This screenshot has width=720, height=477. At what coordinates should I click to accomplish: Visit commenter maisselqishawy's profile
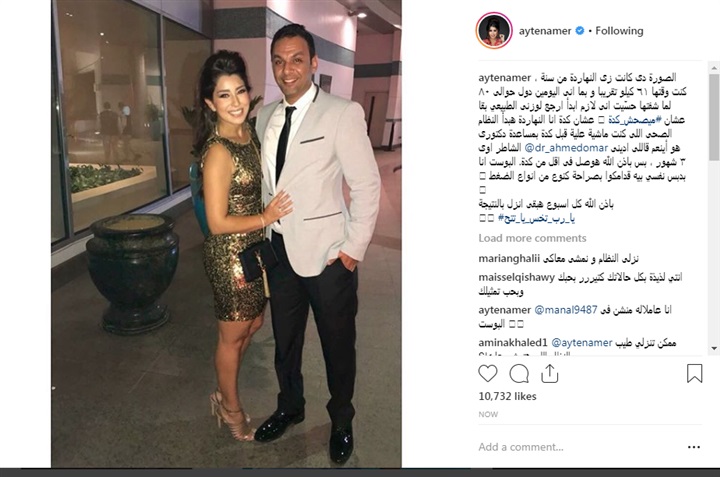(517, 277)
